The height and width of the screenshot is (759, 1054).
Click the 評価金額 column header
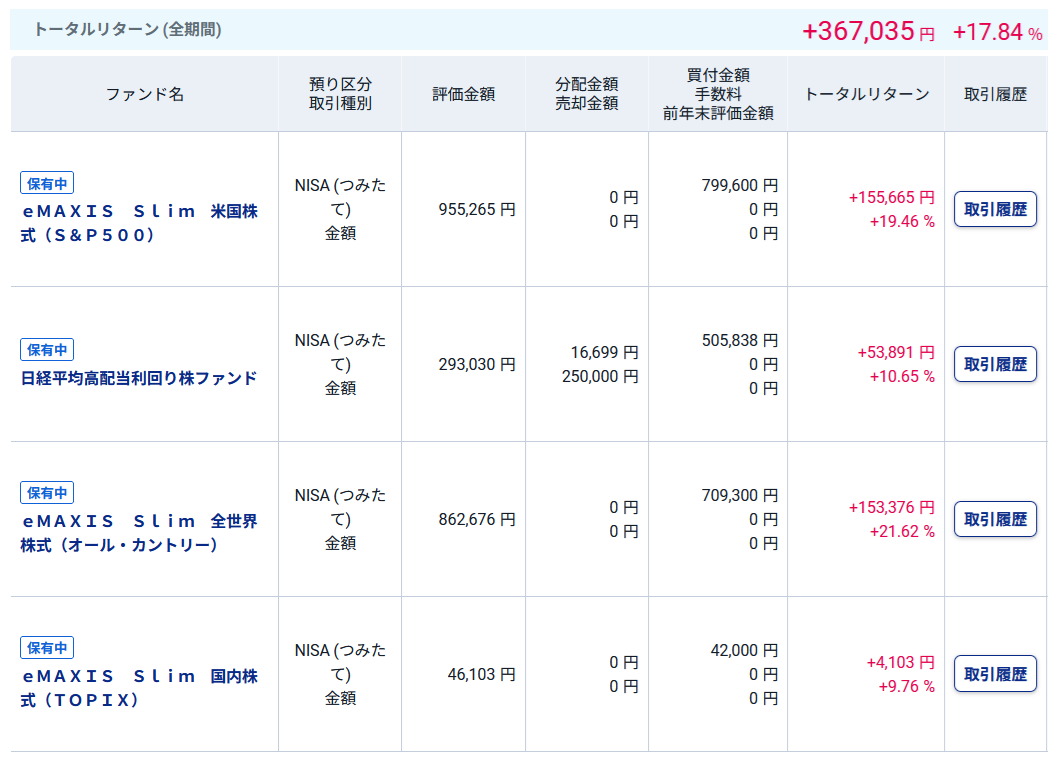(463, 94)
